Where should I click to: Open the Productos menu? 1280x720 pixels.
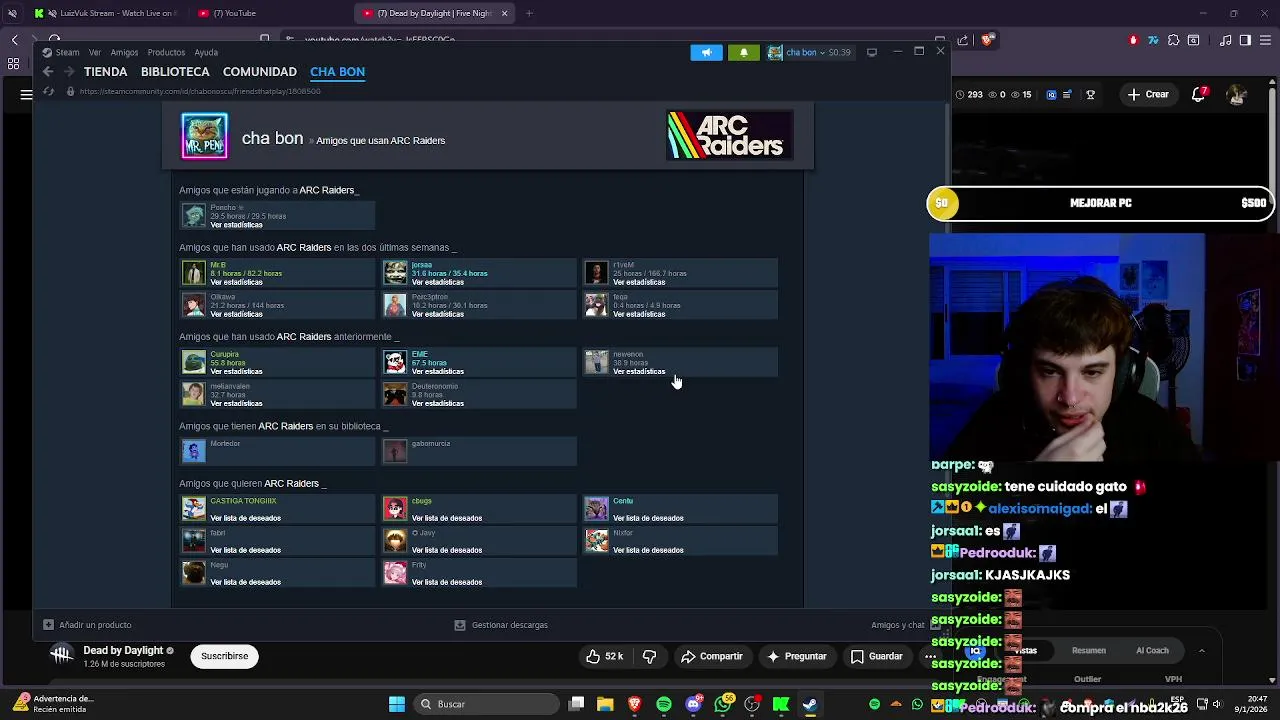tap(166, 52)
